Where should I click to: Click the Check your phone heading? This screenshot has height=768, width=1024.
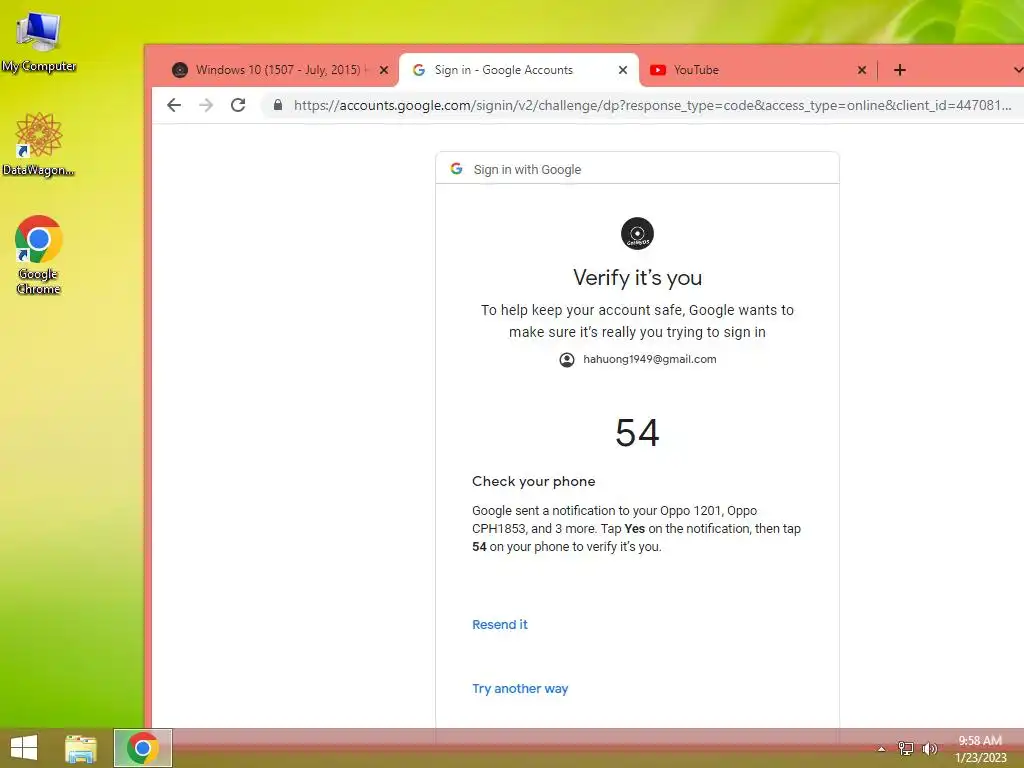pyautogui.click(x=534, y=481)
